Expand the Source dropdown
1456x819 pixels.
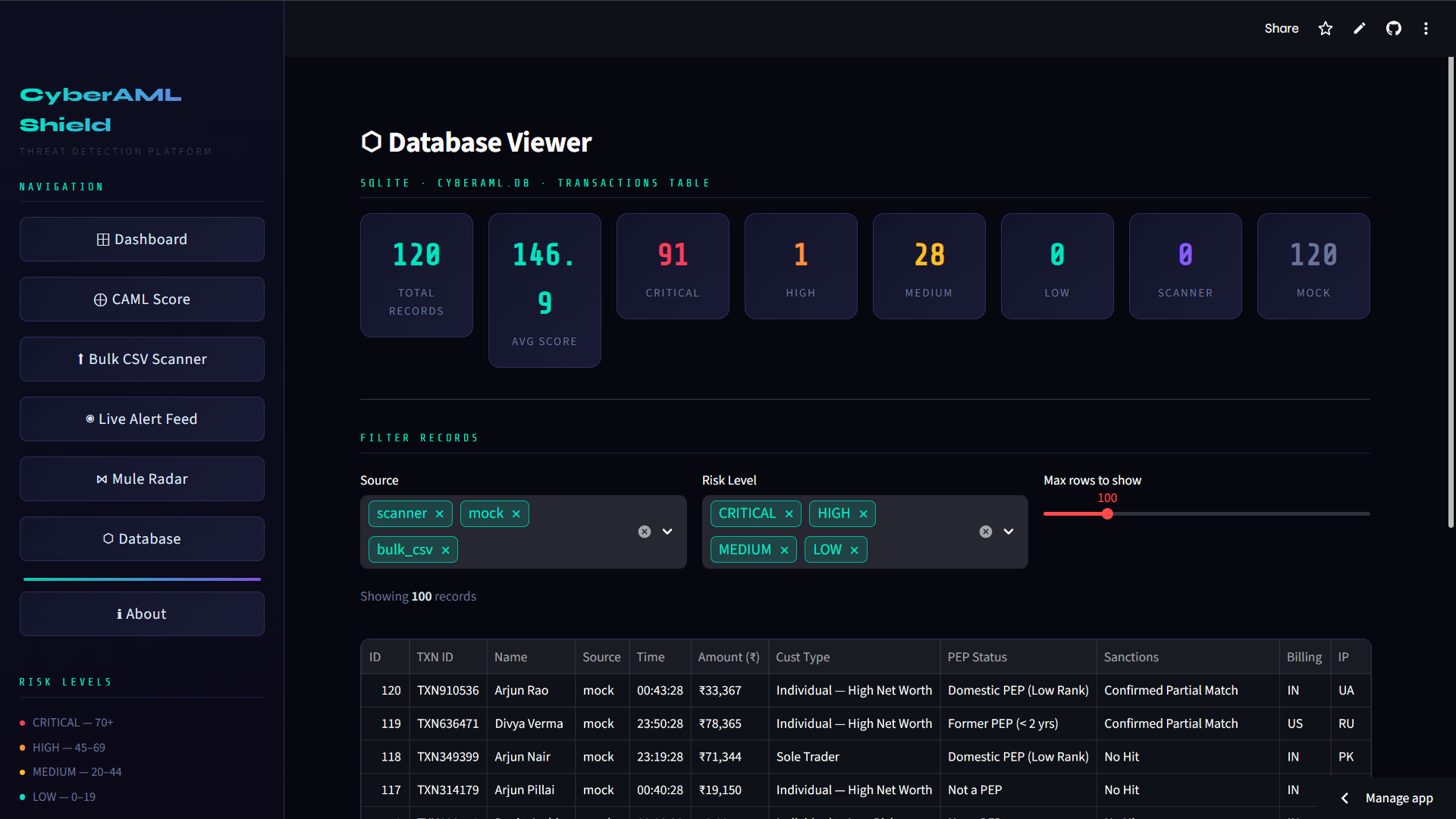[667, 532]
